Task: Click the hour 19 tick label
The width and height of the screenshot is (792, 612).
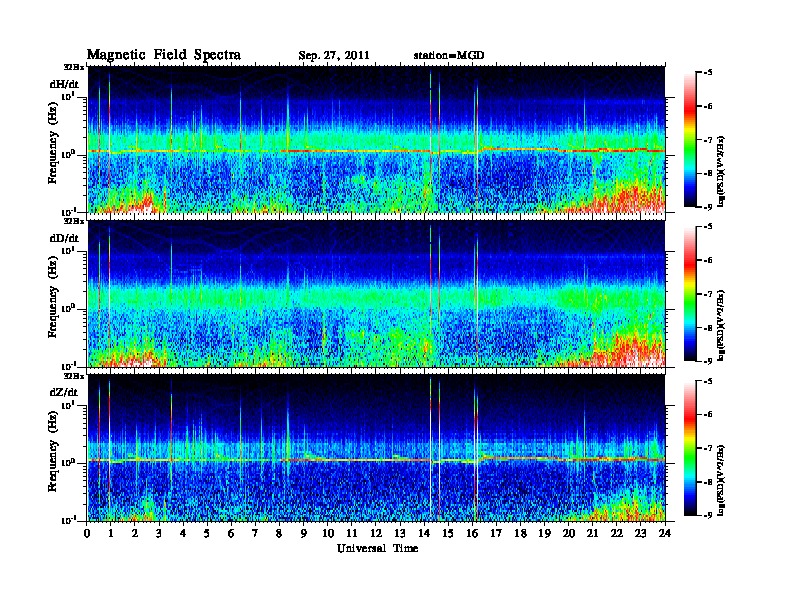Action: (x=544, y=534)
